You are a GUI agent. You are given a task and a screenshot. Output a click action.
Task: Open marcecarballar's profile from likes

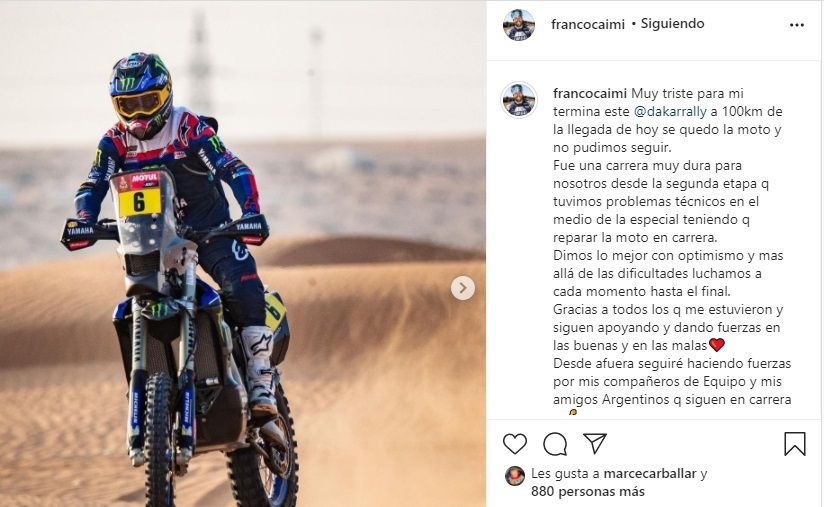pyautogui.click(x=650, y=473)
